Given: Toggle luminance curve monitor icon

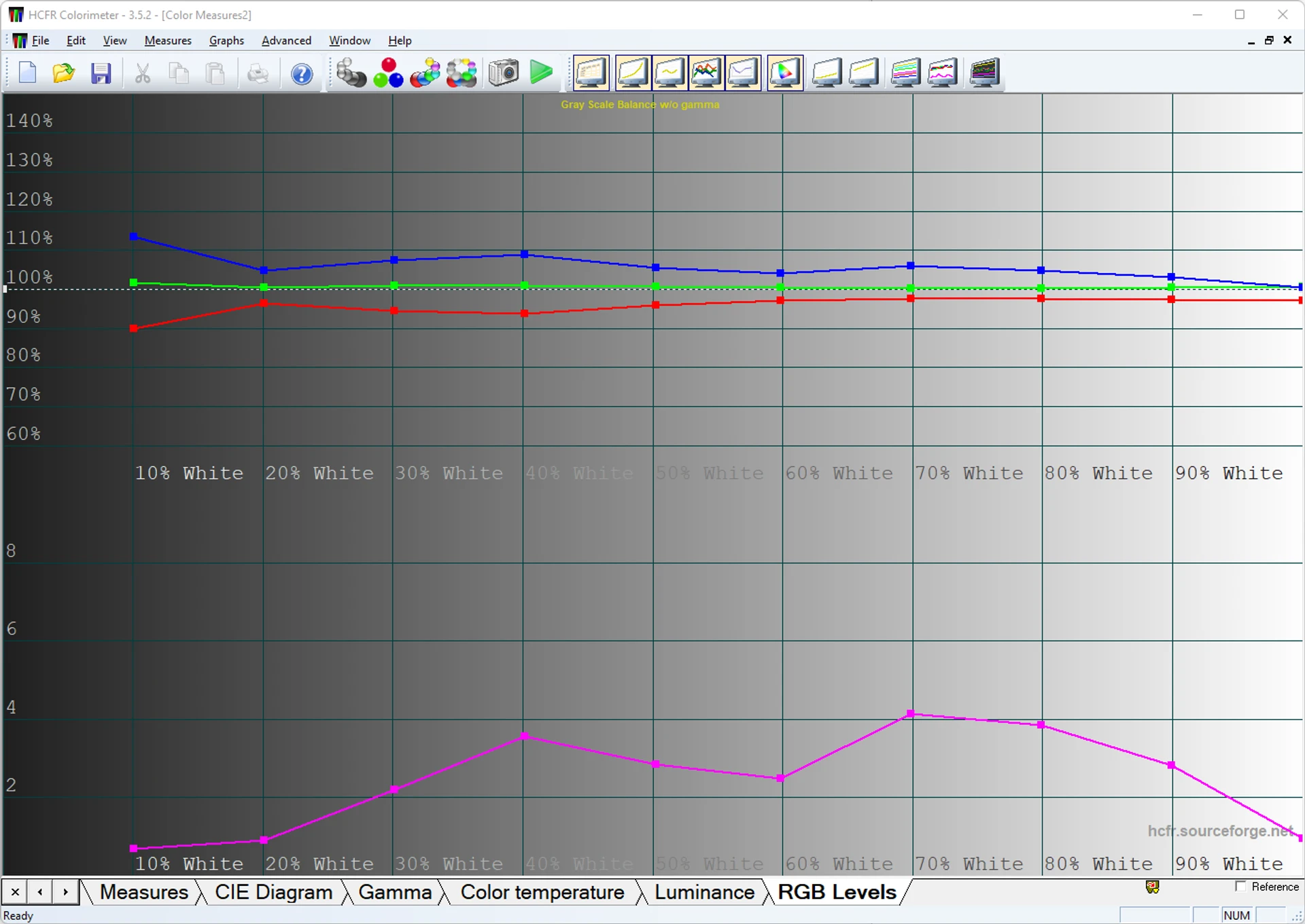Looking at the screenshot, I should coord(633,73).
